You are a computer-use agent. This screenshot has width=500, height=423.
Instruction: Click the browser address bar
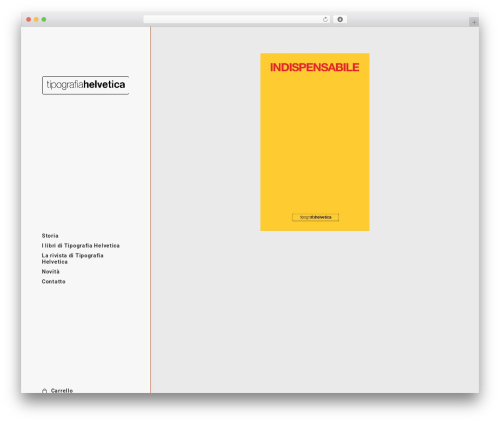click(236, 19)
